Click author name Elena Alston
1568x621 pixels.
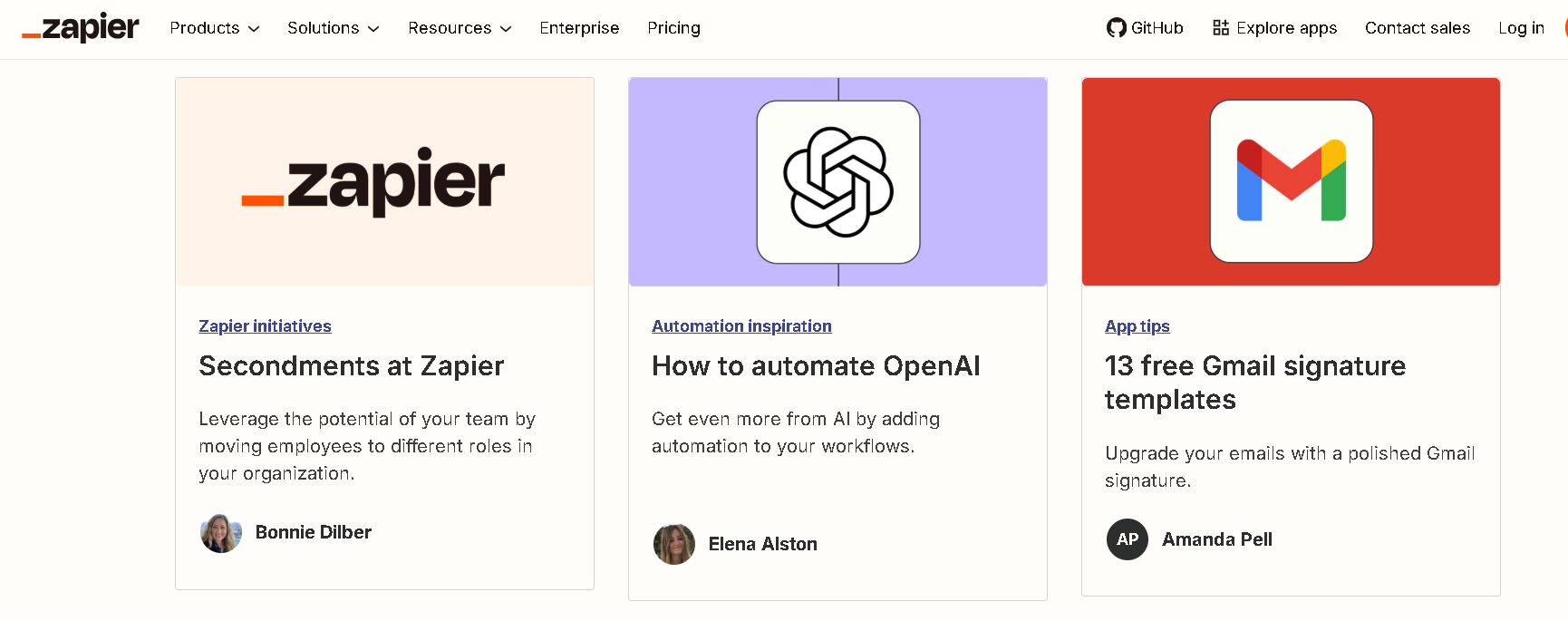point(763,544)
